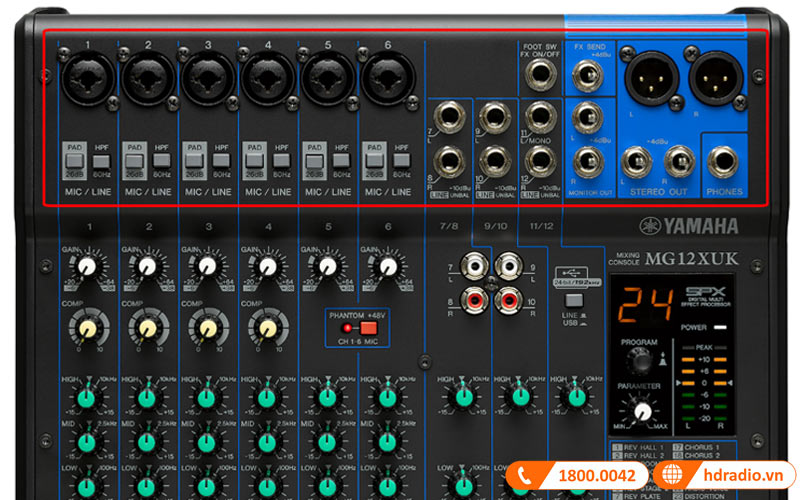Click the MONITOR OUT L jack
800x500 pixels.
588,117
